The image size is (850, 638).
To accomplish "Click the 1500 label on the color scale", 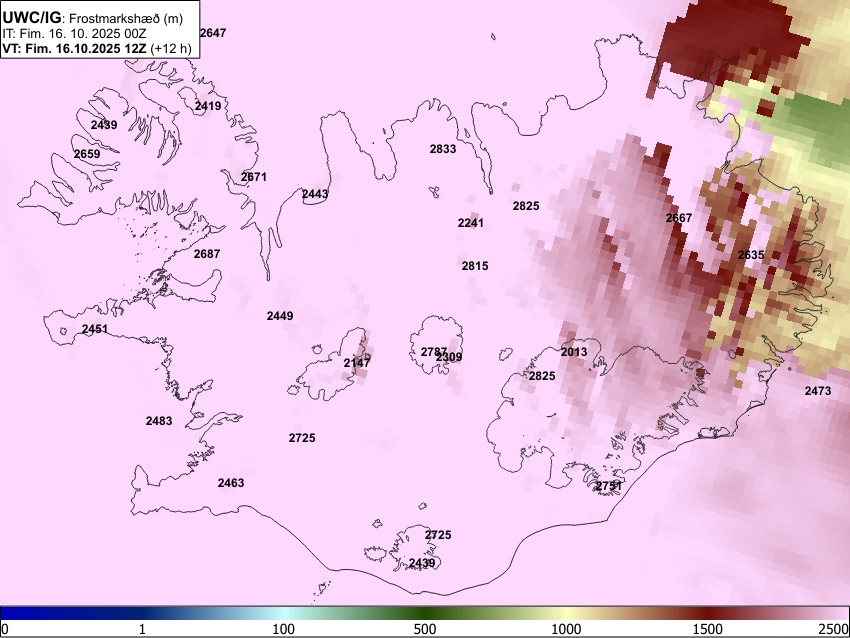I will (708, 629).
